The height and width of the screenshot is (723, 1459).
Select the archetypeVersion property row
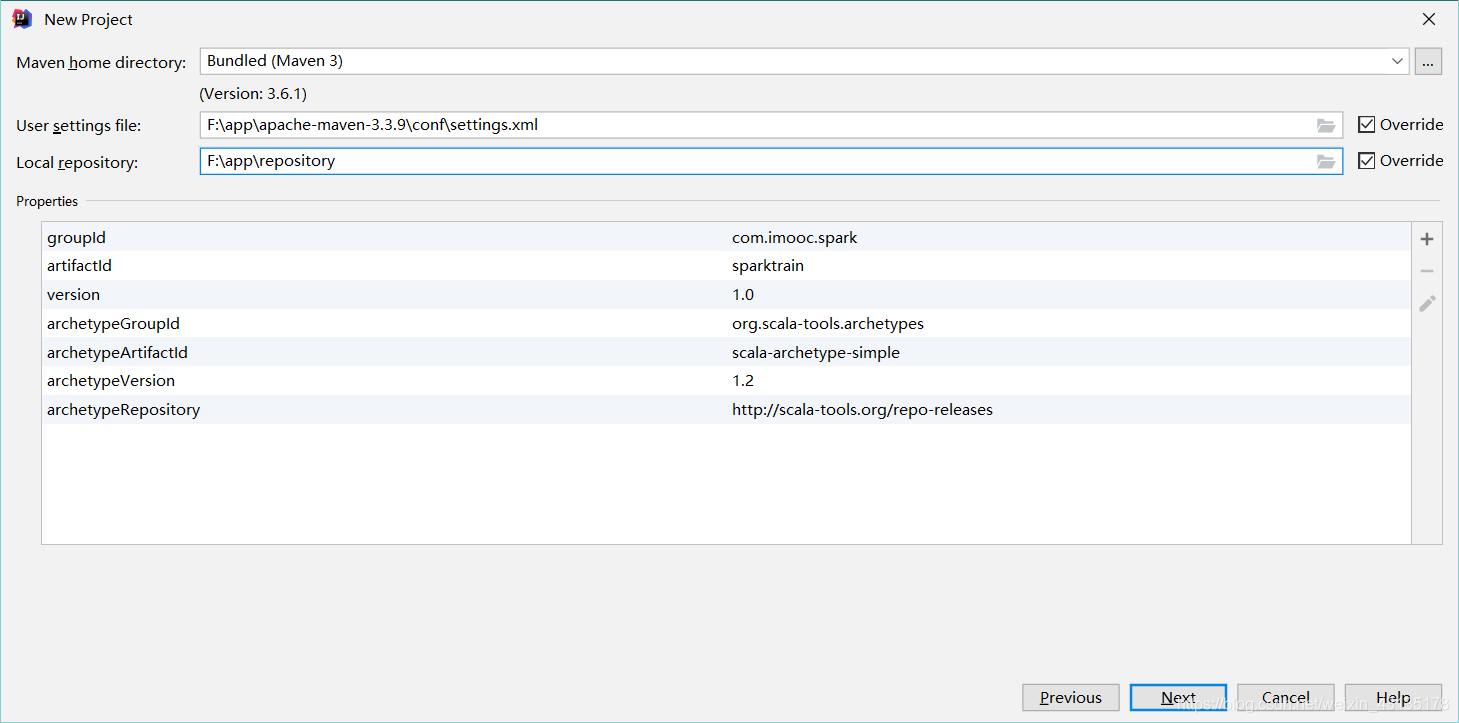[x=726, y=381]
